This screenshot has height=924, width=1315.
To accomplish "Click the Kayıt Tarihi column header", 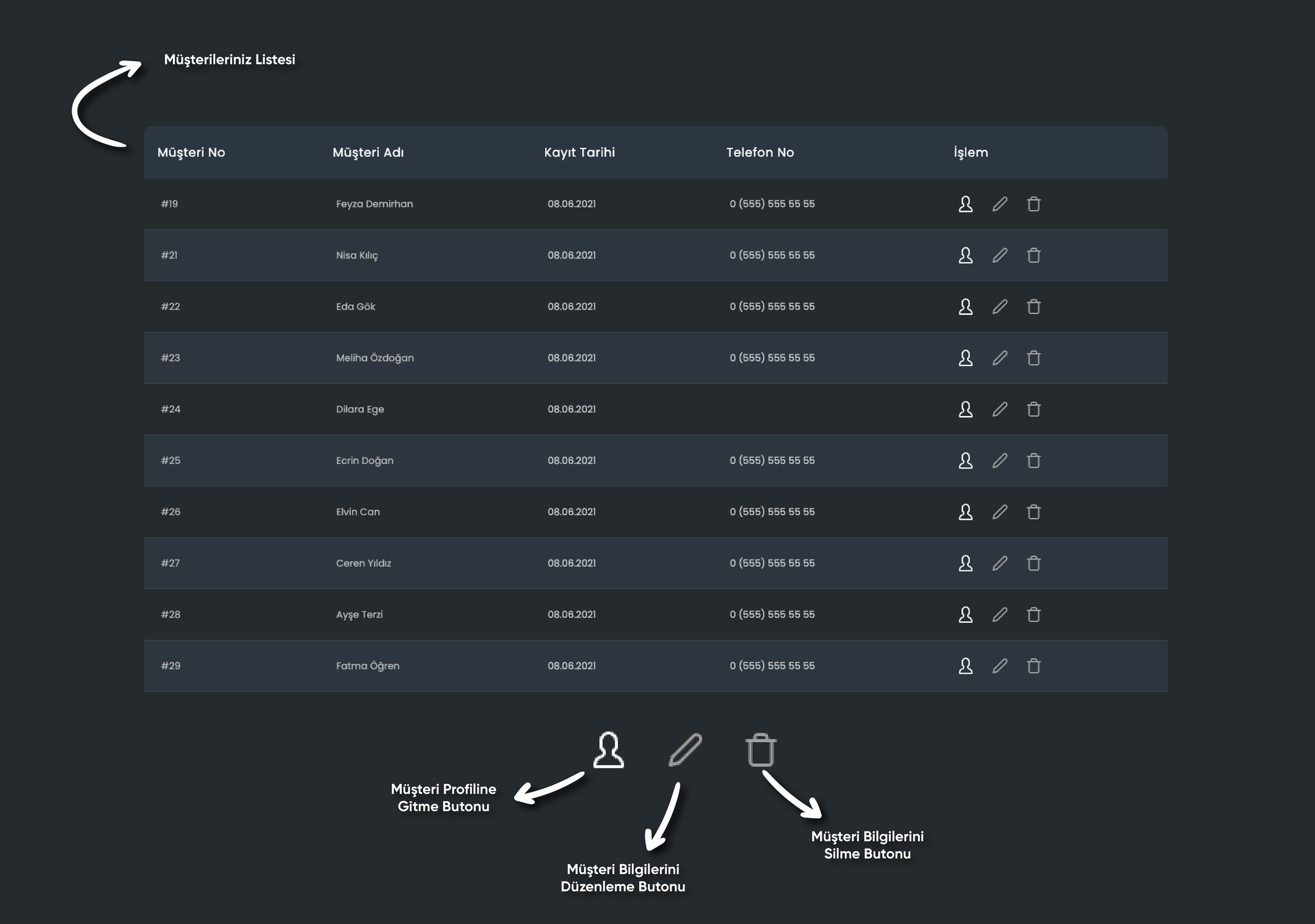I will tap(579, 152).
